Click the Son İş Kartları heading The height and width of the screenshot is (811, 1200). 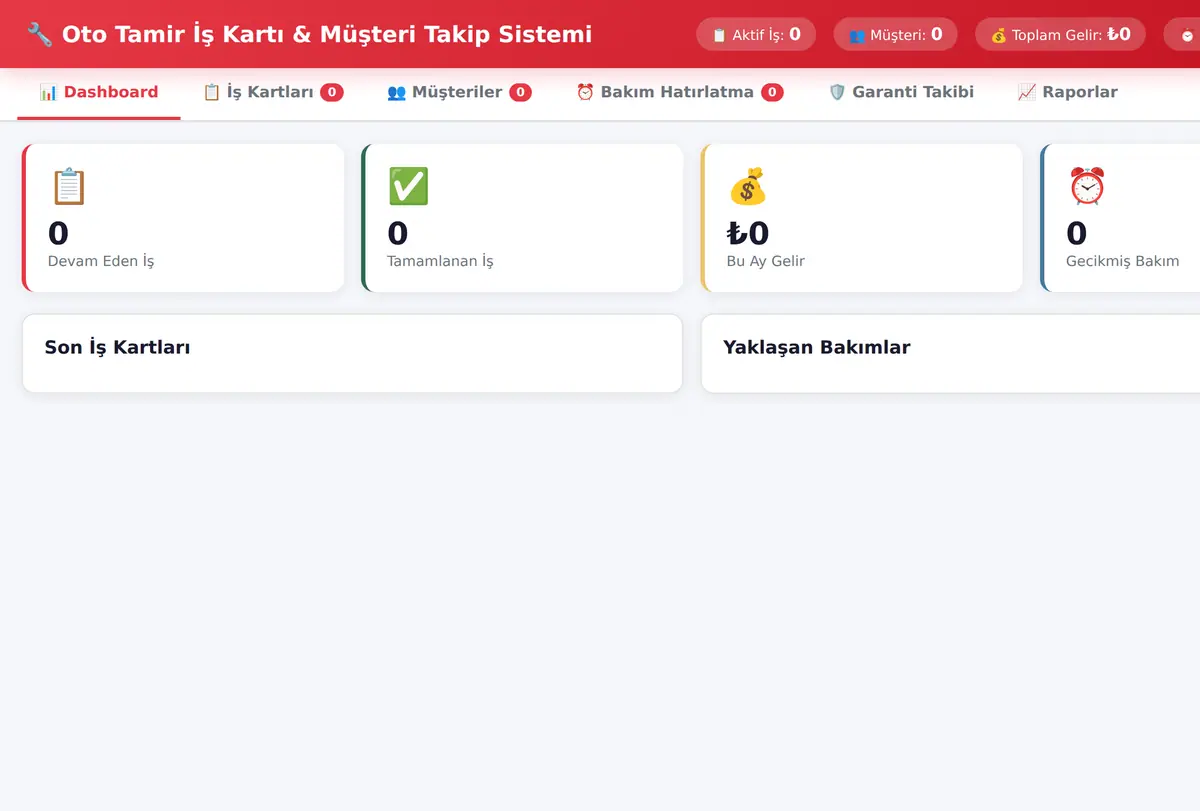118,348
